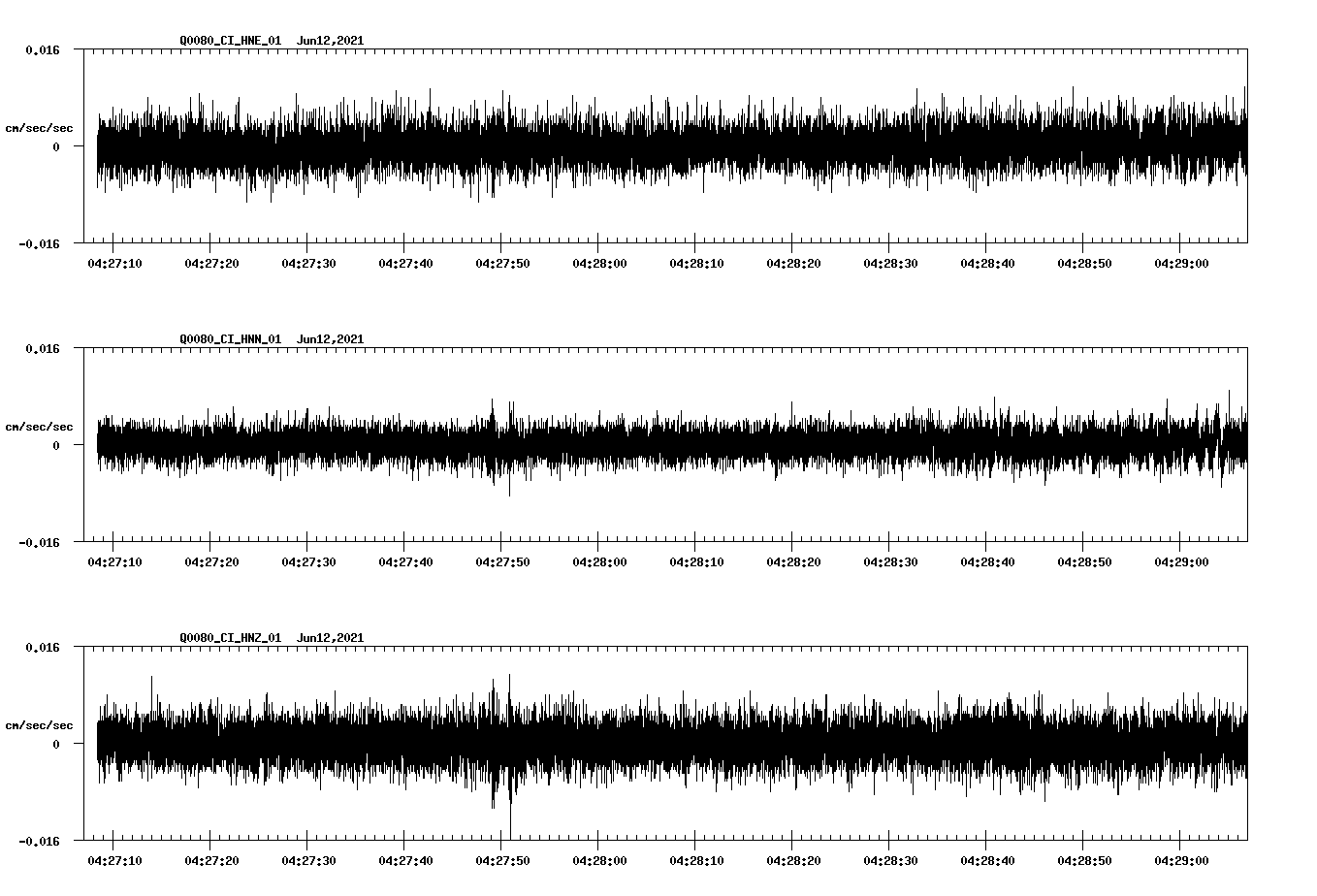Click 04:28:20 time label under HNN plot

tap(793, 561)
